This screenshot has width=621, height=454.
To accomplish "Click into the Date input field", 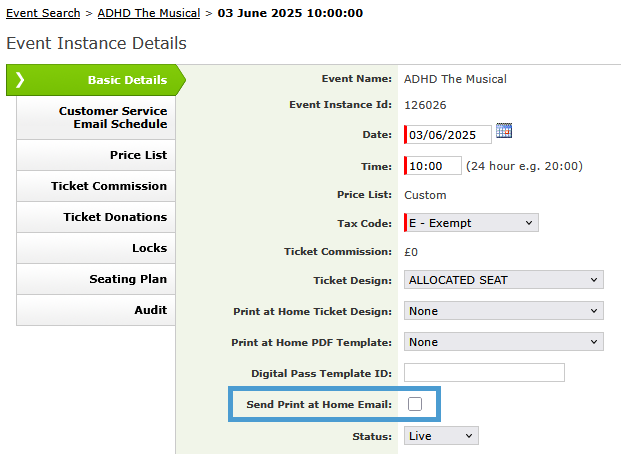I will [449, 134].
